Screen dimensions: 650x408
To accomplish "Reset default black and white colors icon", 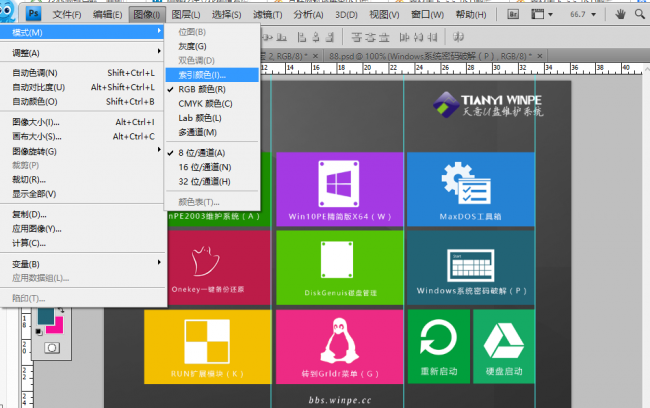I will pyautogui.click(x=39, y=331).
